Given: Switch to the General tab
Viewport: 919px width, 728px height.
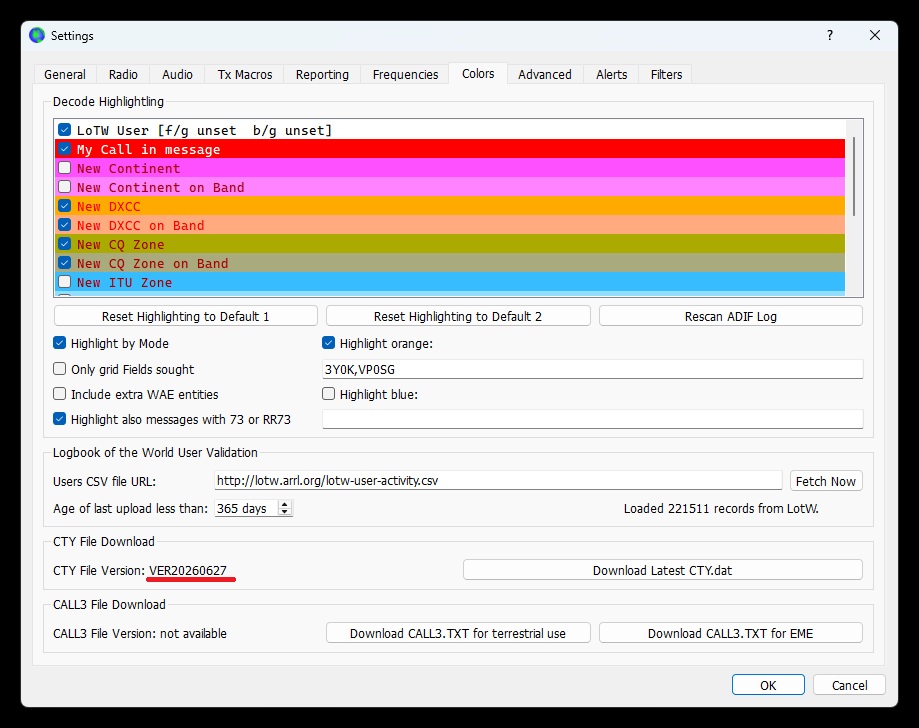Looking at the screenshot, I should click(x=64, y=74).
